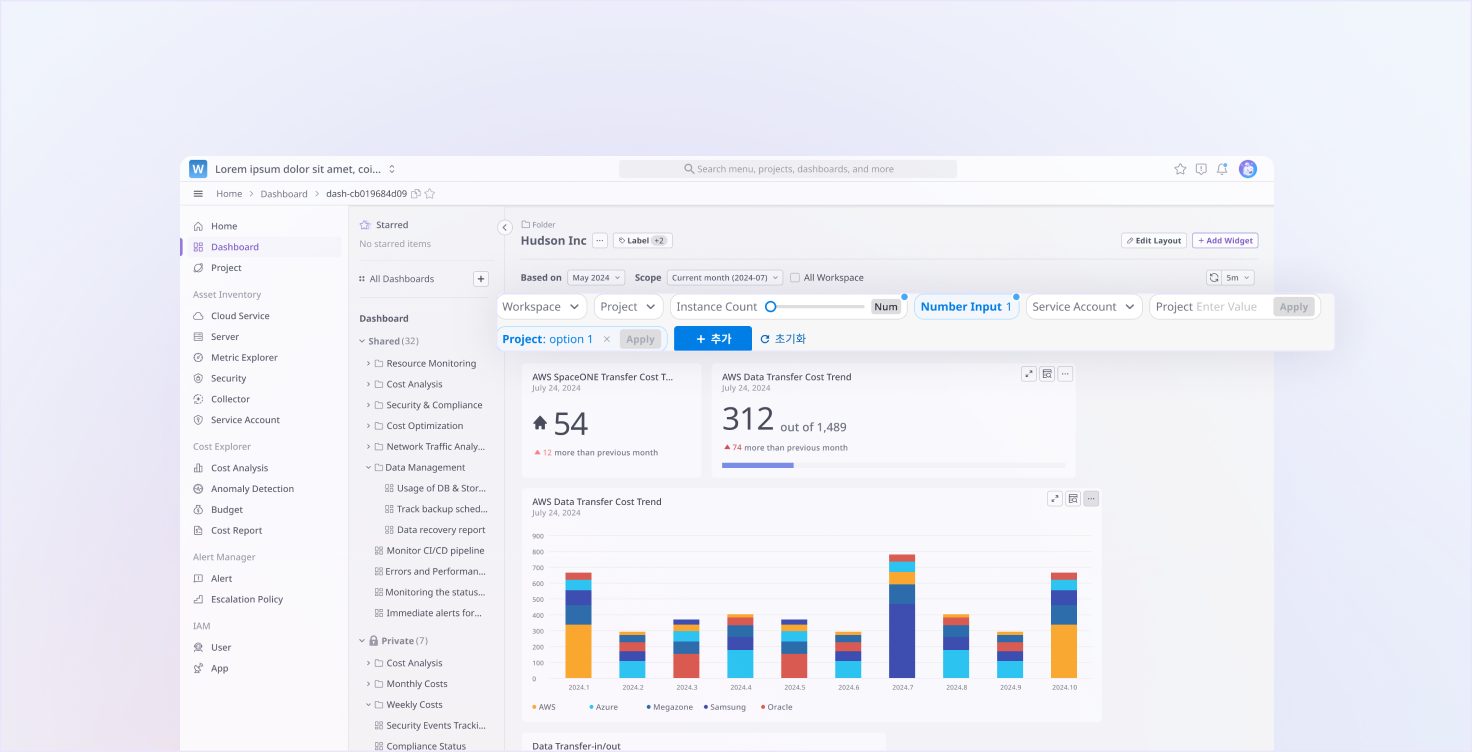Enable the All Workspace checkbox
Viewport: 1472px width, 752px height.
[795, 278]
